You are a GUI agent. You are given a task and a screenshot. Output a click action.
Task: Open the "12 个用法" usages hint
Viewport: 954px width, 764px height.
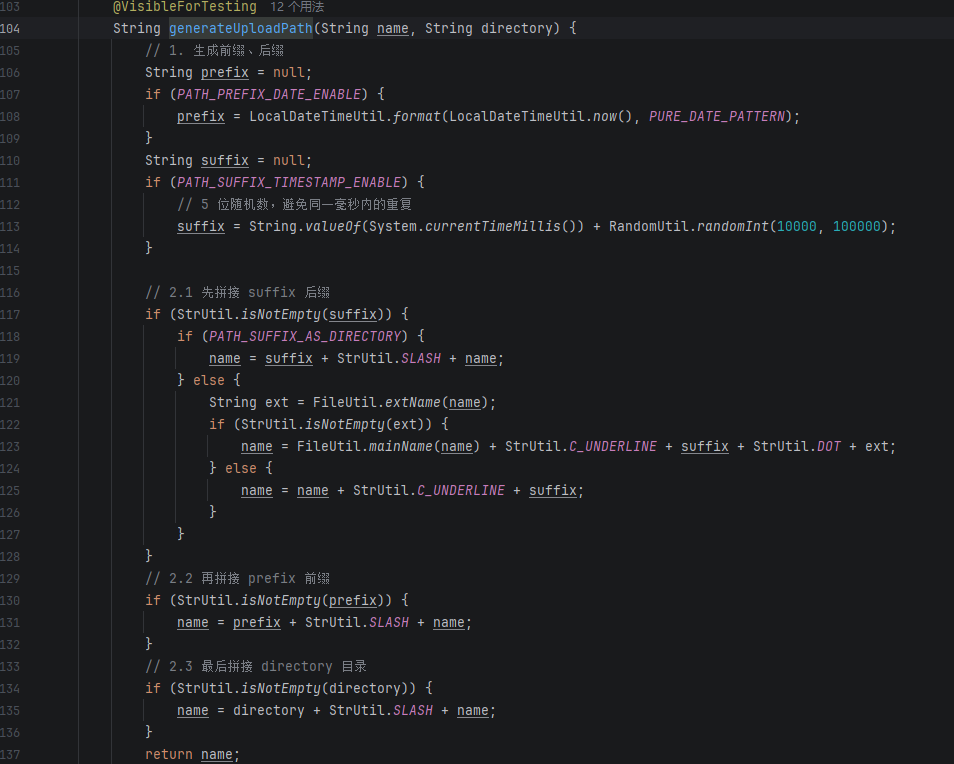pyautogui.click(x=297, y=7)
